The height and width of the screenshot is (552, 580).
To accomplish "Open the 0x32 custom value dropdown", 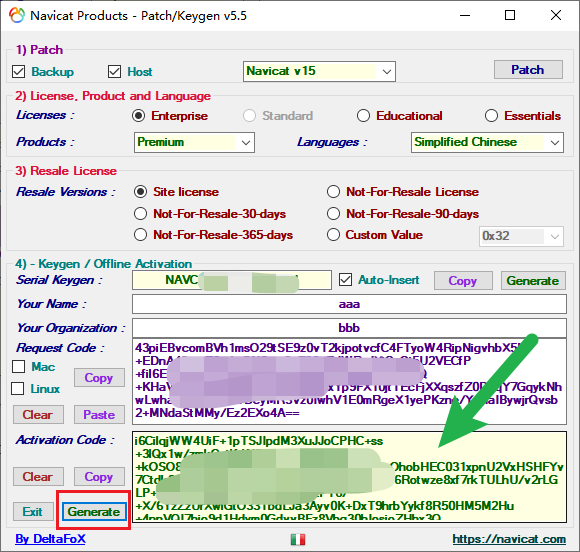I will click(521, 236).
